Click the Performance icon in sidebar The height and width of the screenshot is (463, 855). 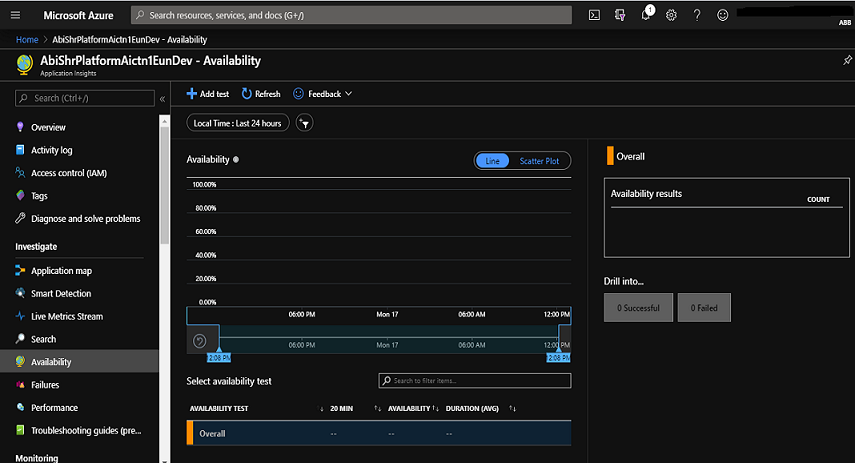(x=20, y=407)
